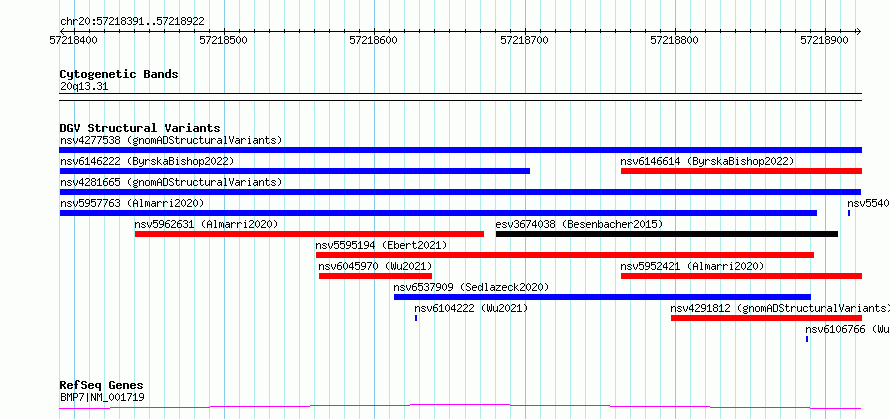Click the truncated nsv5540 label
This screenshot has width=890, height=419.
pos(868,203)
